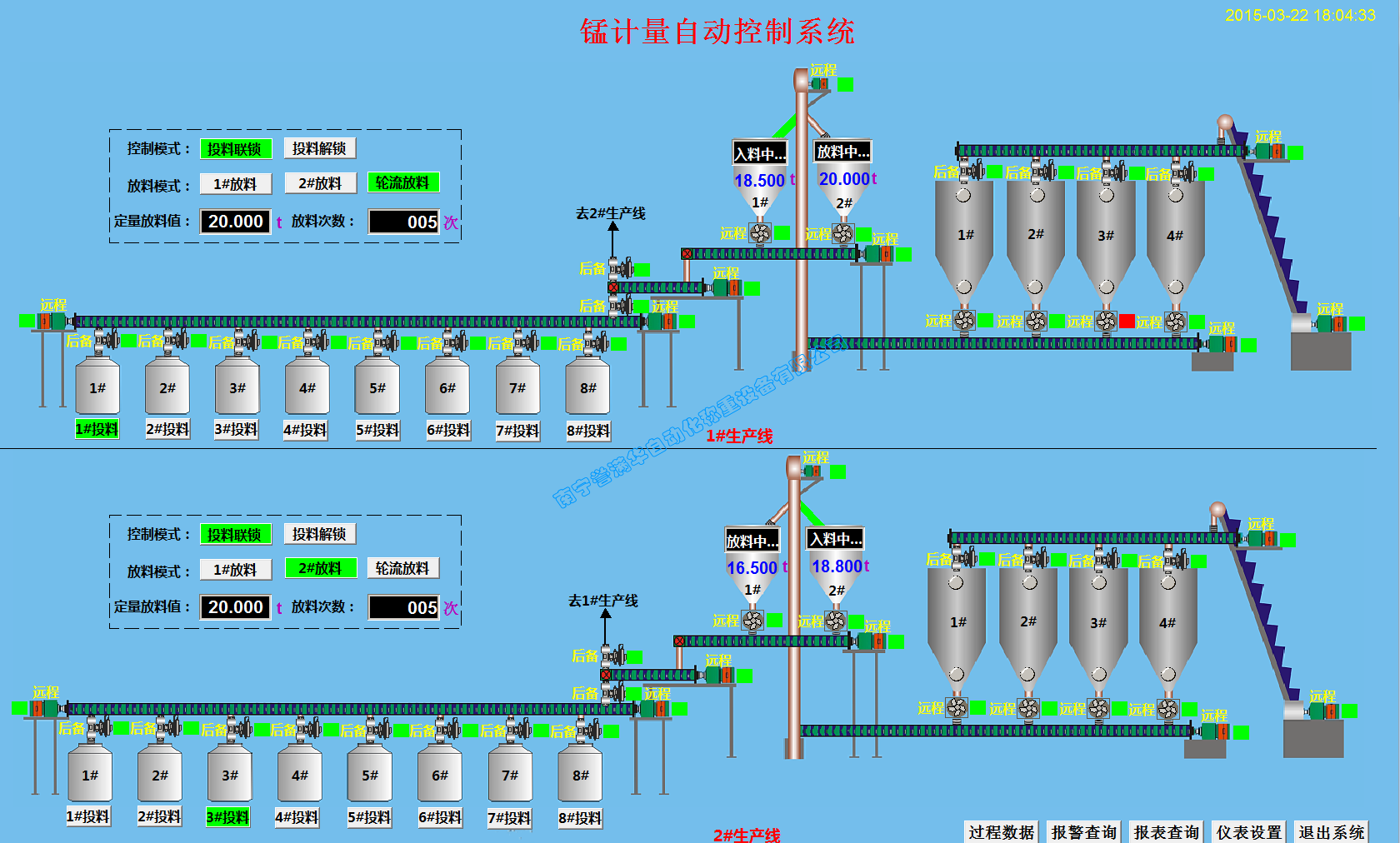
Task: Click the 入料中 status box in 1#生产线
Action: point(759,153)
